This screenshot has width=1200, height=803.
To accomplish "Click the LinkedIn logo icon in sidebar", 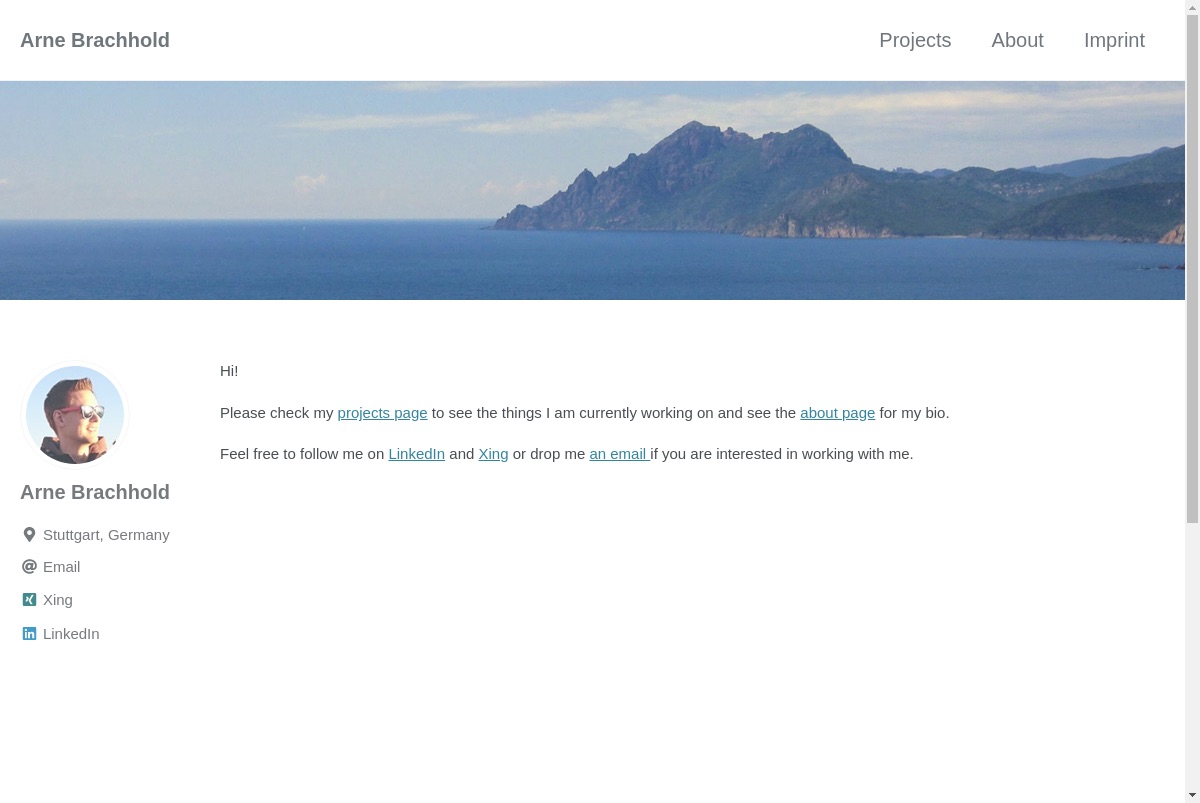I will coord(29,634).
